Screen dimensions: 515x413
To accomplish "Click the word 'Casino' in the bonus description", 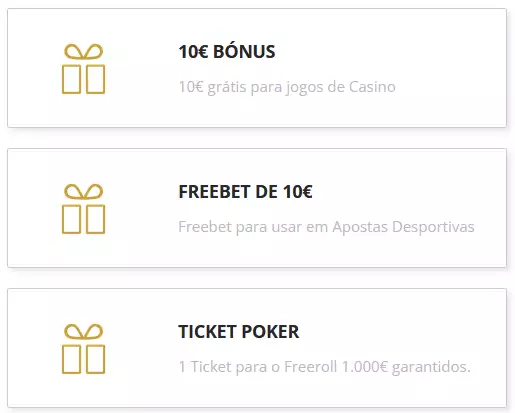I will coord(372,87).
